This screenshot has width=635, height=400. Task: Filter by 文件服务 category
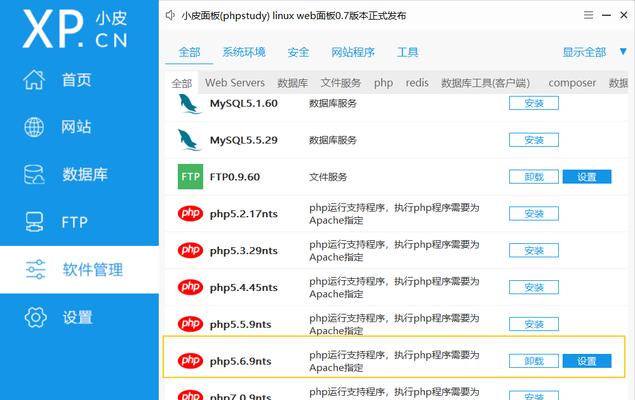tap(341, 83)
